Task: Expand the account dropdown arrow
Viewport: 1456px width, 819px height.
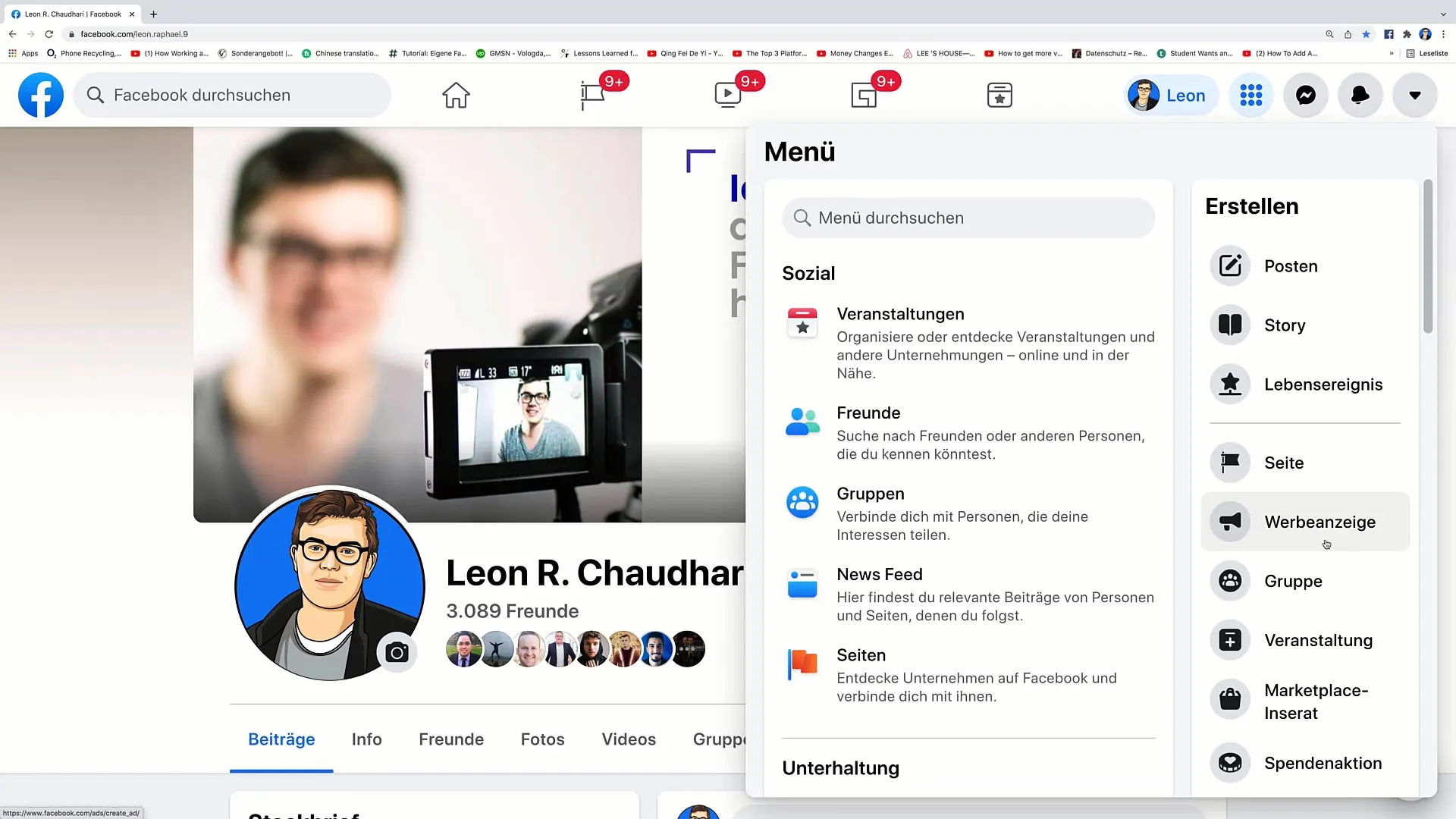Action: pyautogui.click(x=1417, y=95)
